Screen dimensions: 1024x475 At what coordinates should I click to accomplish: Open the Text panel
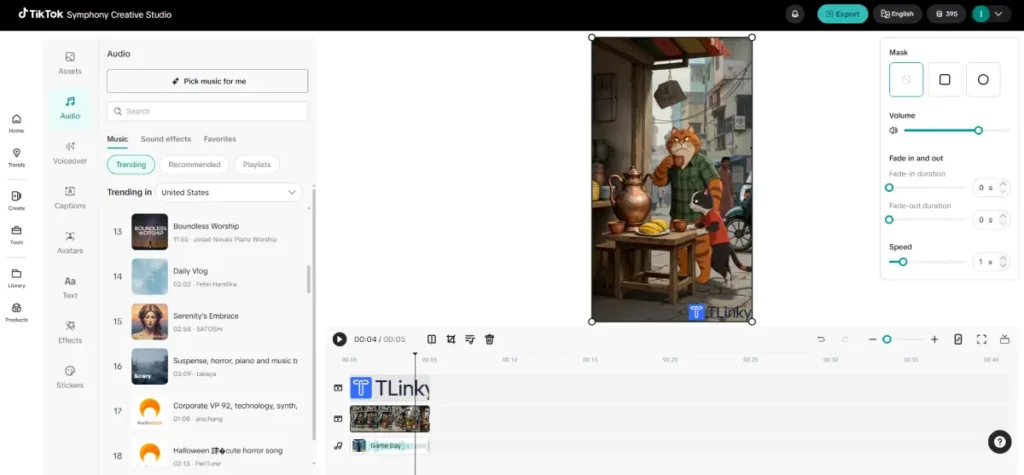click(x=70, y=287)
